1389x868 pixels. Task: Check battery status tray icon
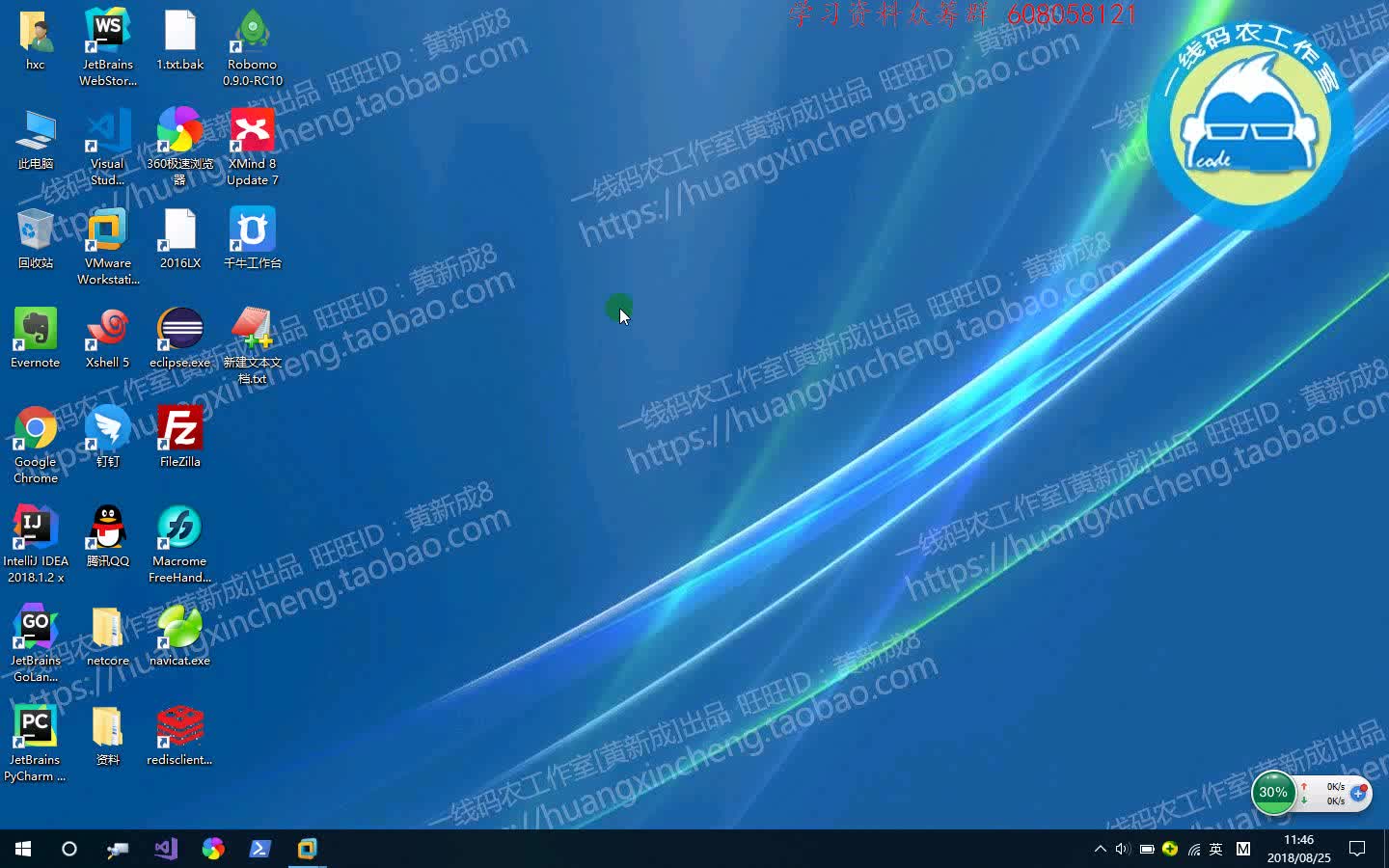[1147, 849]
